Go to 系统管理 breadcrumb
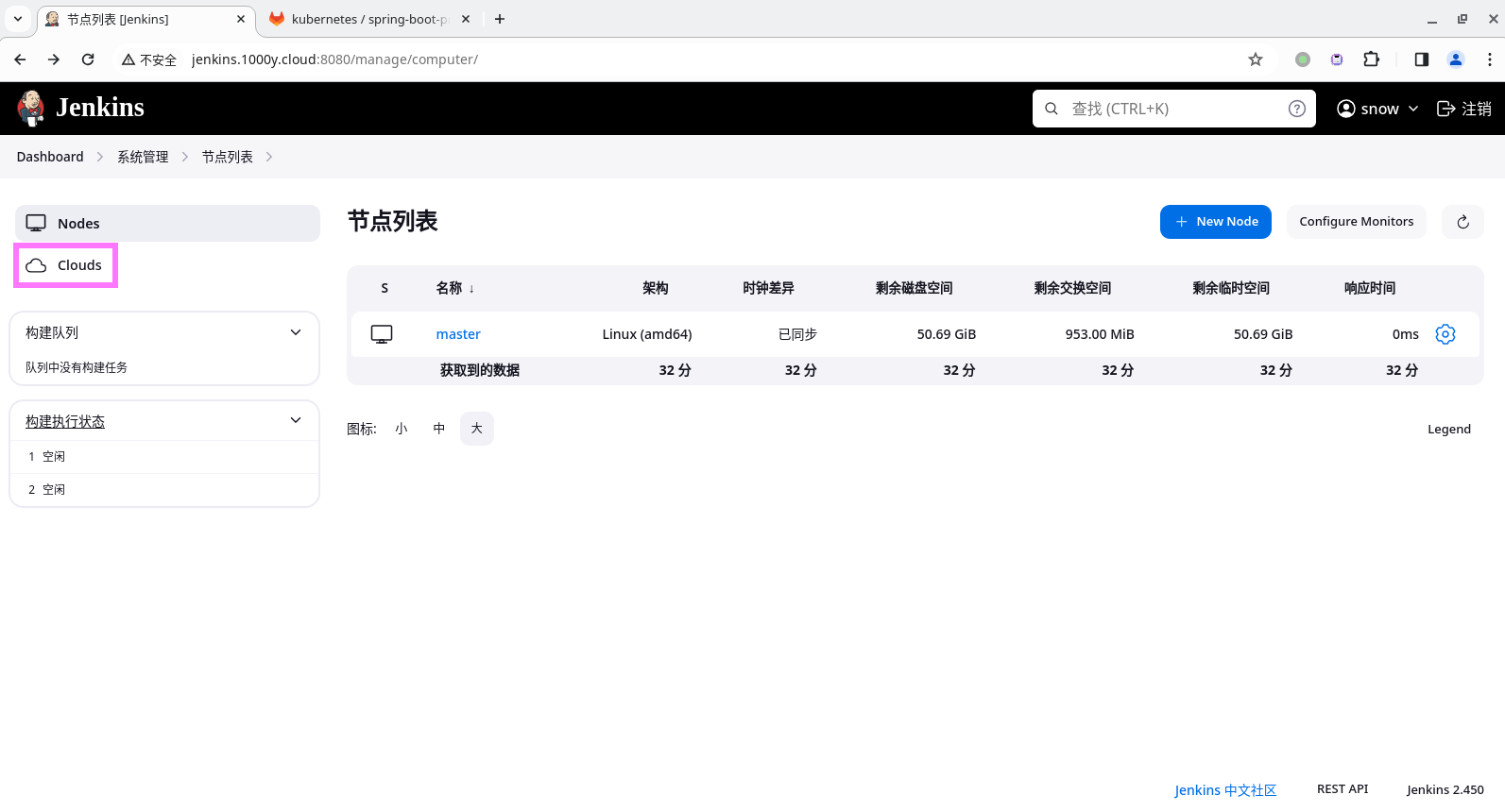The height and width of the screenshot is (812, 1505). tap(143, 157)
